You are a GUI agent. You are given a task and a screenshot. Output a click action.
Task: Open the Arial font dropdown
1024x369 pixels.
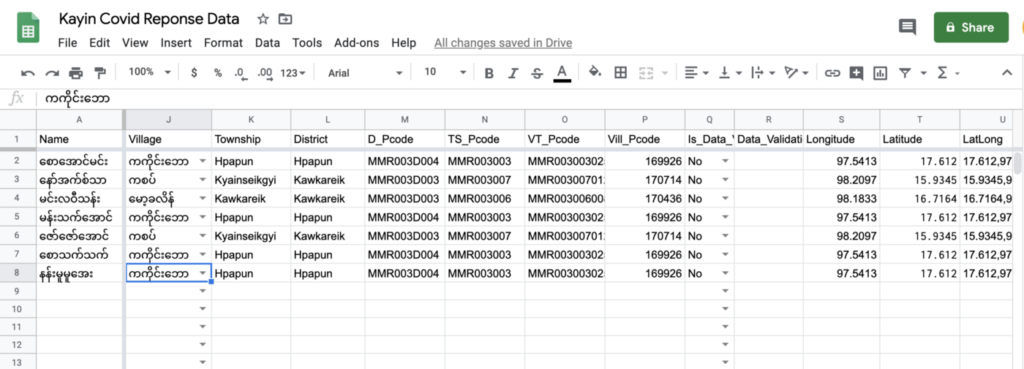(365, 72)
